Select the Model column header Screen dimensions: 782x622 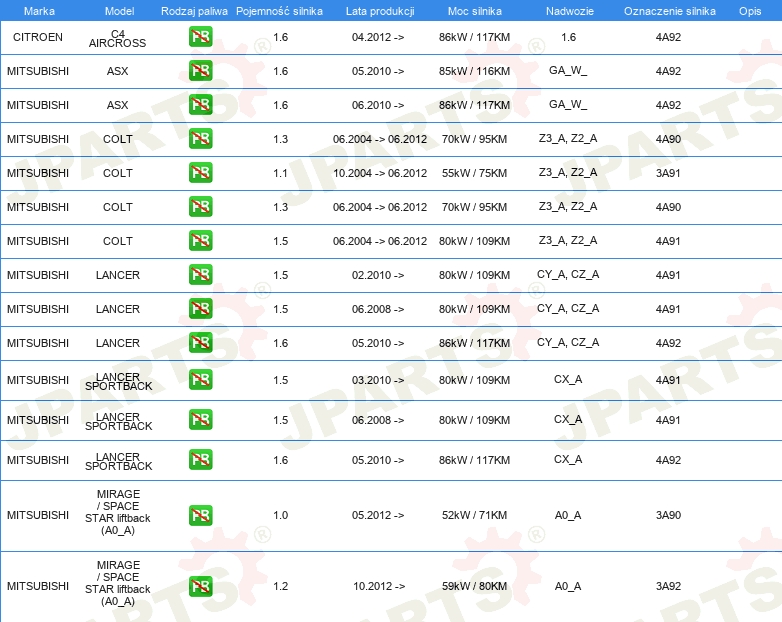pyautogui.click(x=120, y=11)
